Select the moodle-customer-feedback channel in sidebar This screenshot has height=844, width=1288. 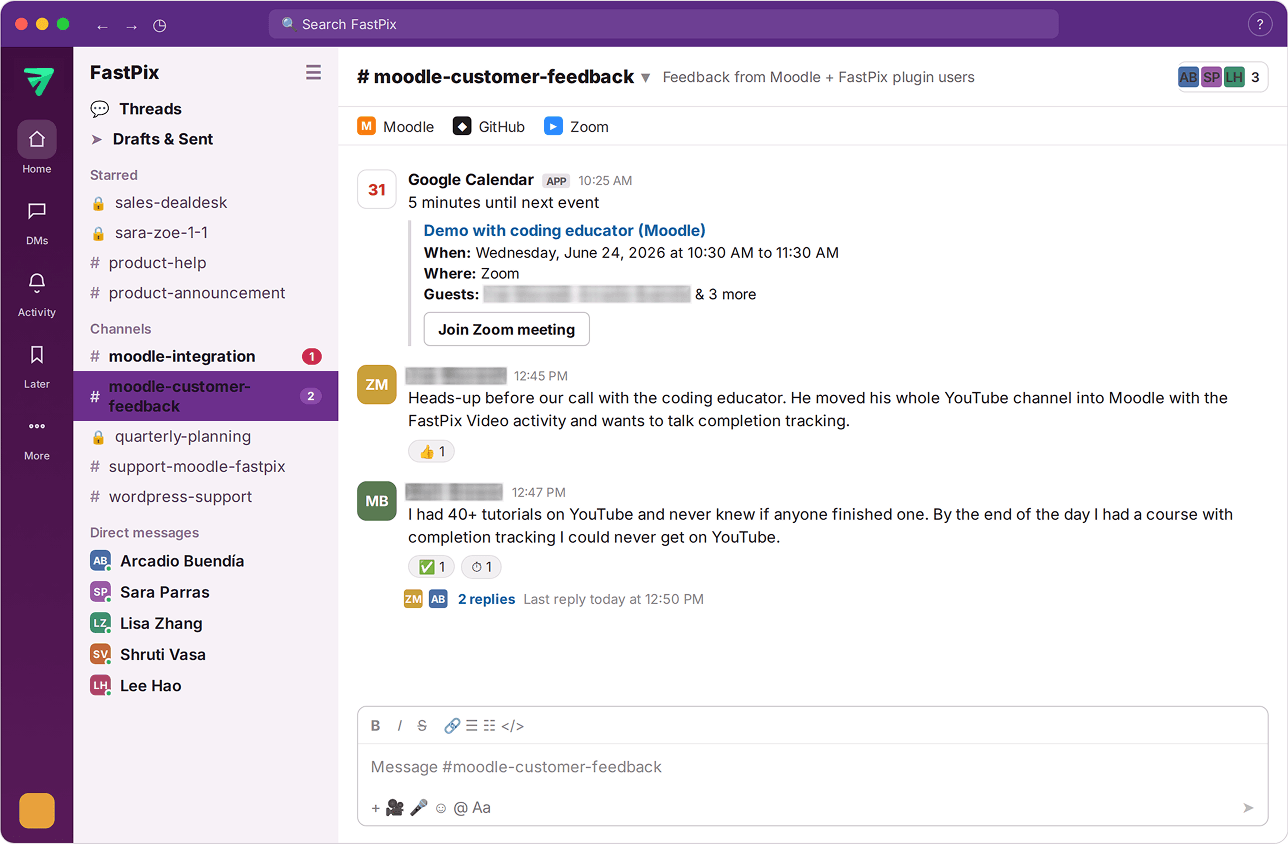tap(206, 396)
